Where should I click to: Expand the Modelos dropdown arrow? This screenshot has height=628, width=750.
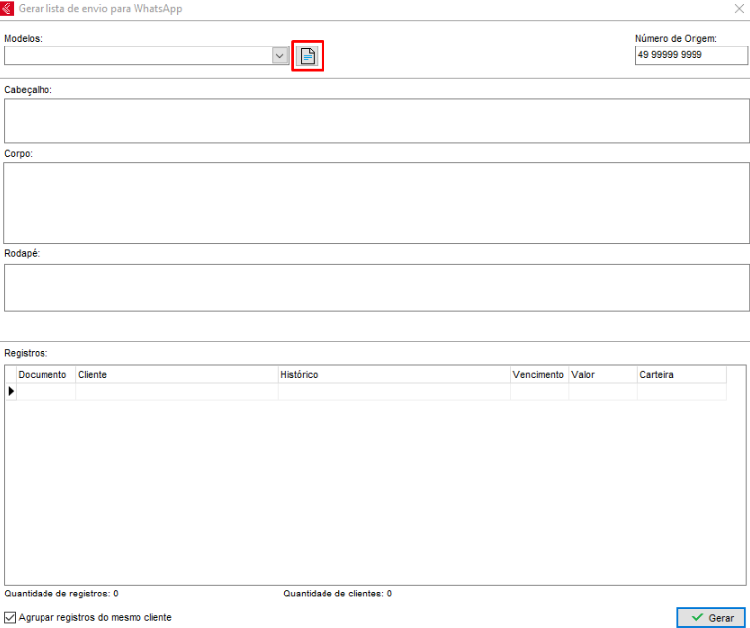(280, 56)
